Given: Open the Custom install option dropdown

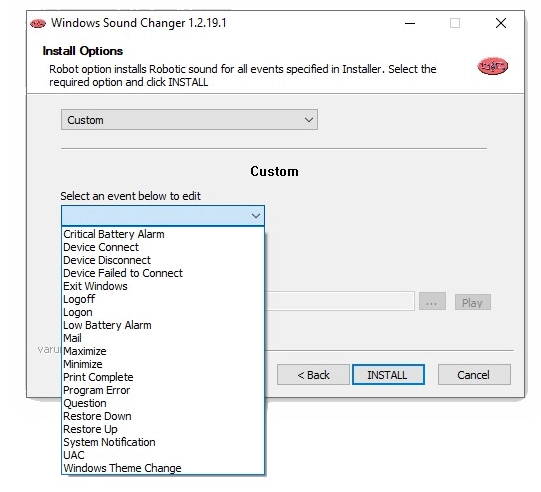Looking at the screenshot, I should 189,120.
